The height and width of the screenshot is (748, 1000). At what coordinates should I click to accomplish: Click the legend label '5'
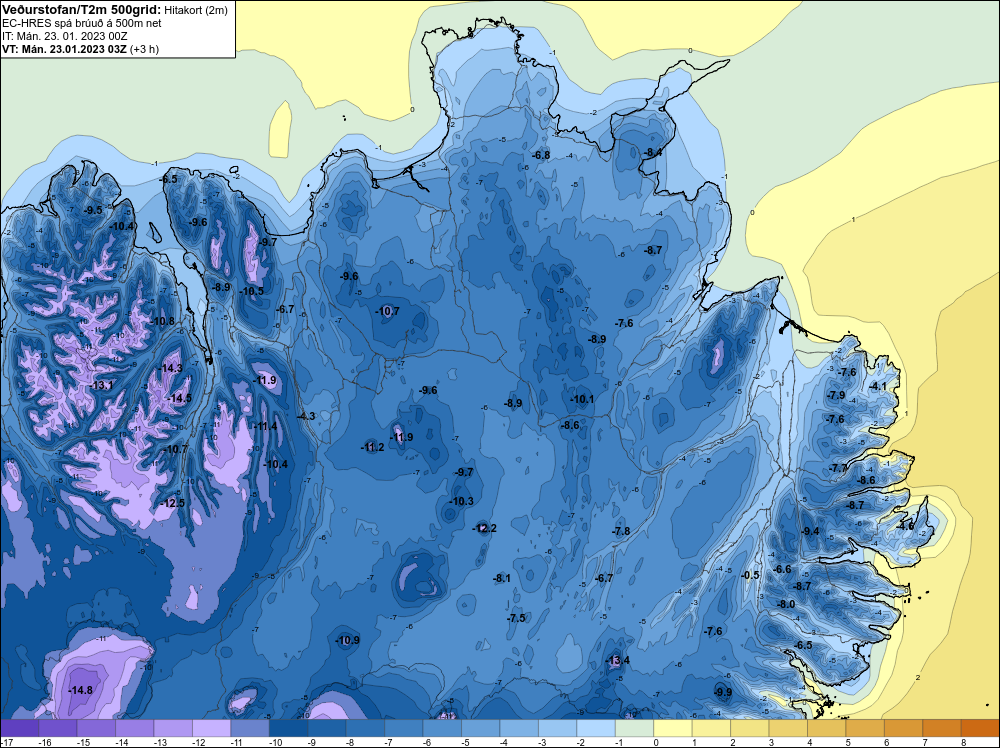(848, 742)
